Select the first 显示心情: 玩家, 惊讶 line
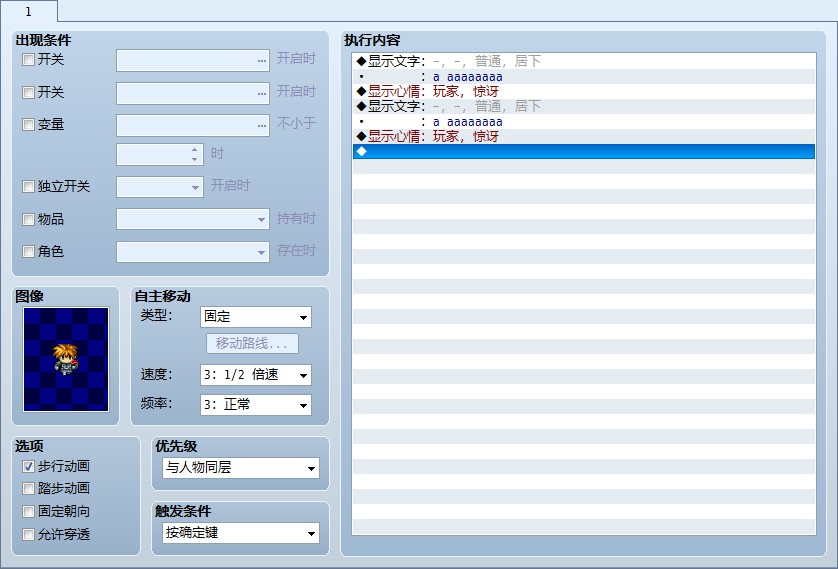The image size is (838, 569). point(584,91)
